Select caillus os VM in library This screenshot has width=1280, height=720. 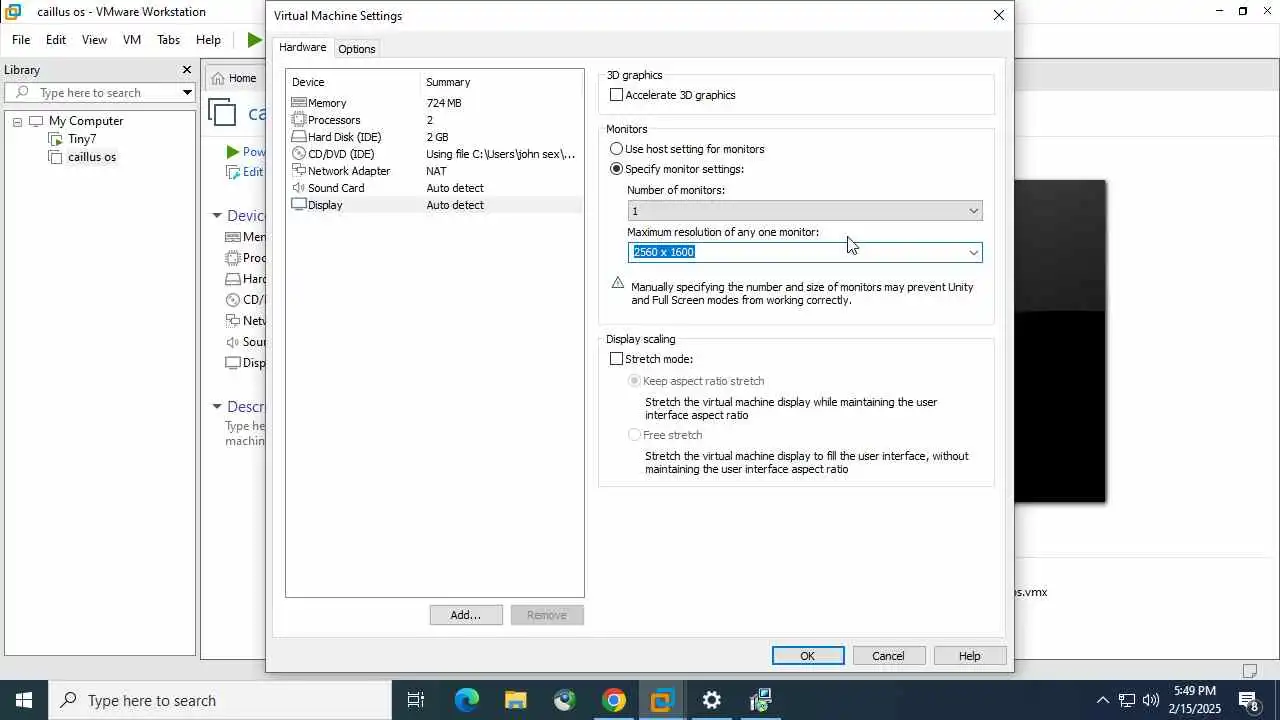[x=92, y=157]
